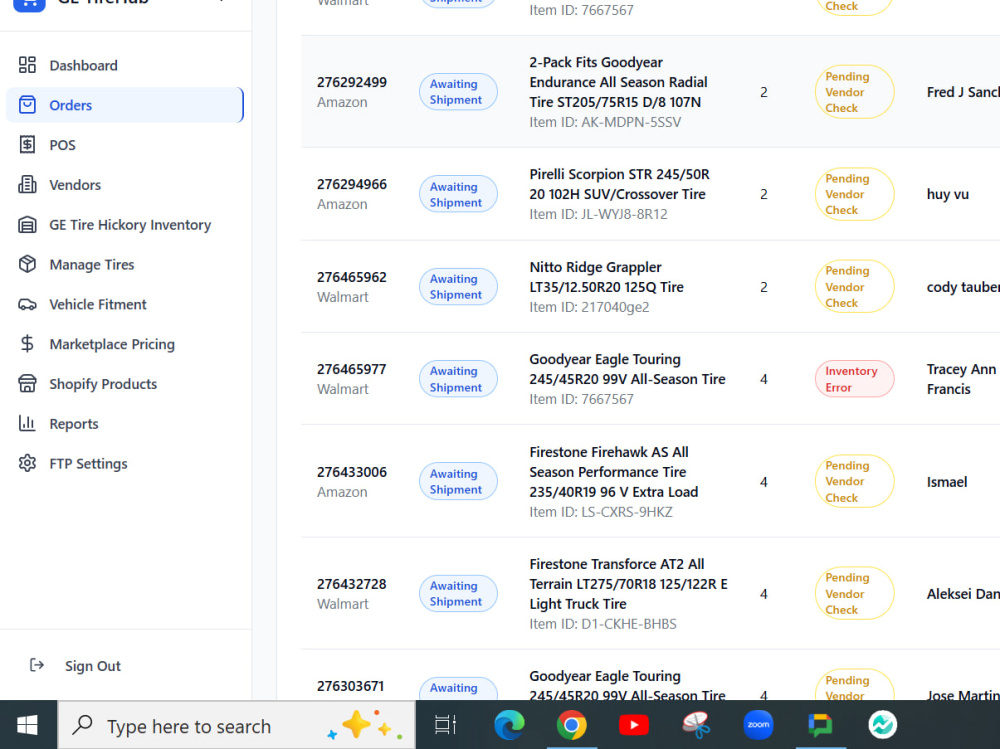Open Marketplace Pricing
Viewport: 1000px width, 749px height.
pyautogui.click(x=112, y=345)
